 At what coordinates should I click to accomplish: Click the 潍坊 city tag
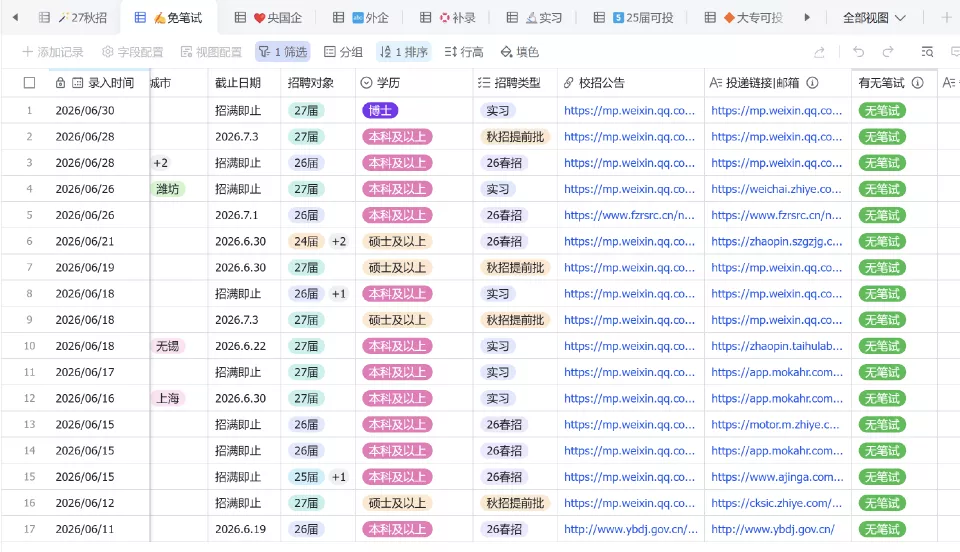(x=168, y=189)
